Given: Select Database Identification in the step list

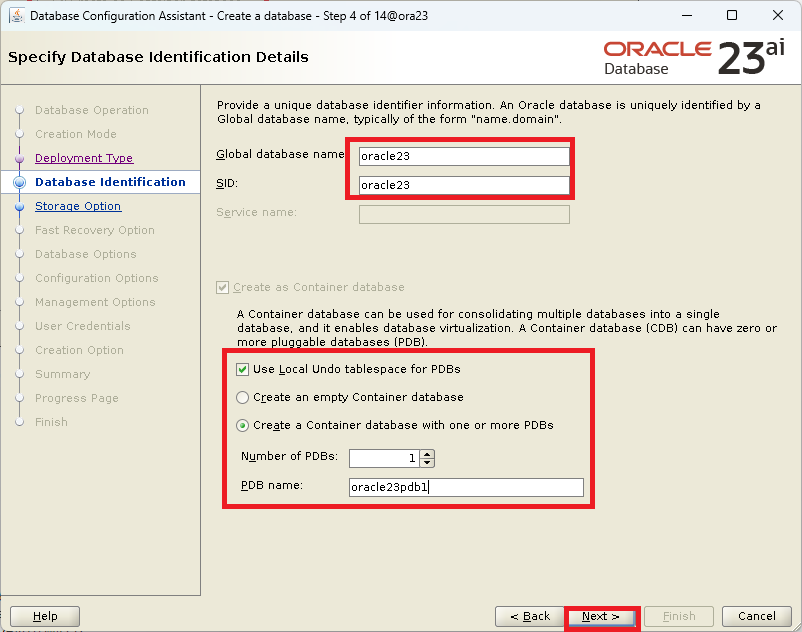Looking at the screenshot, I should (110, 182).
